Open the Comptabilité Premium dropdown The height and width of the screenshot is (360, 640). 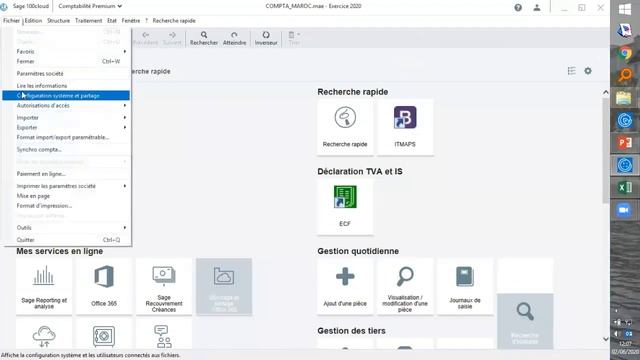pos(90,6)
